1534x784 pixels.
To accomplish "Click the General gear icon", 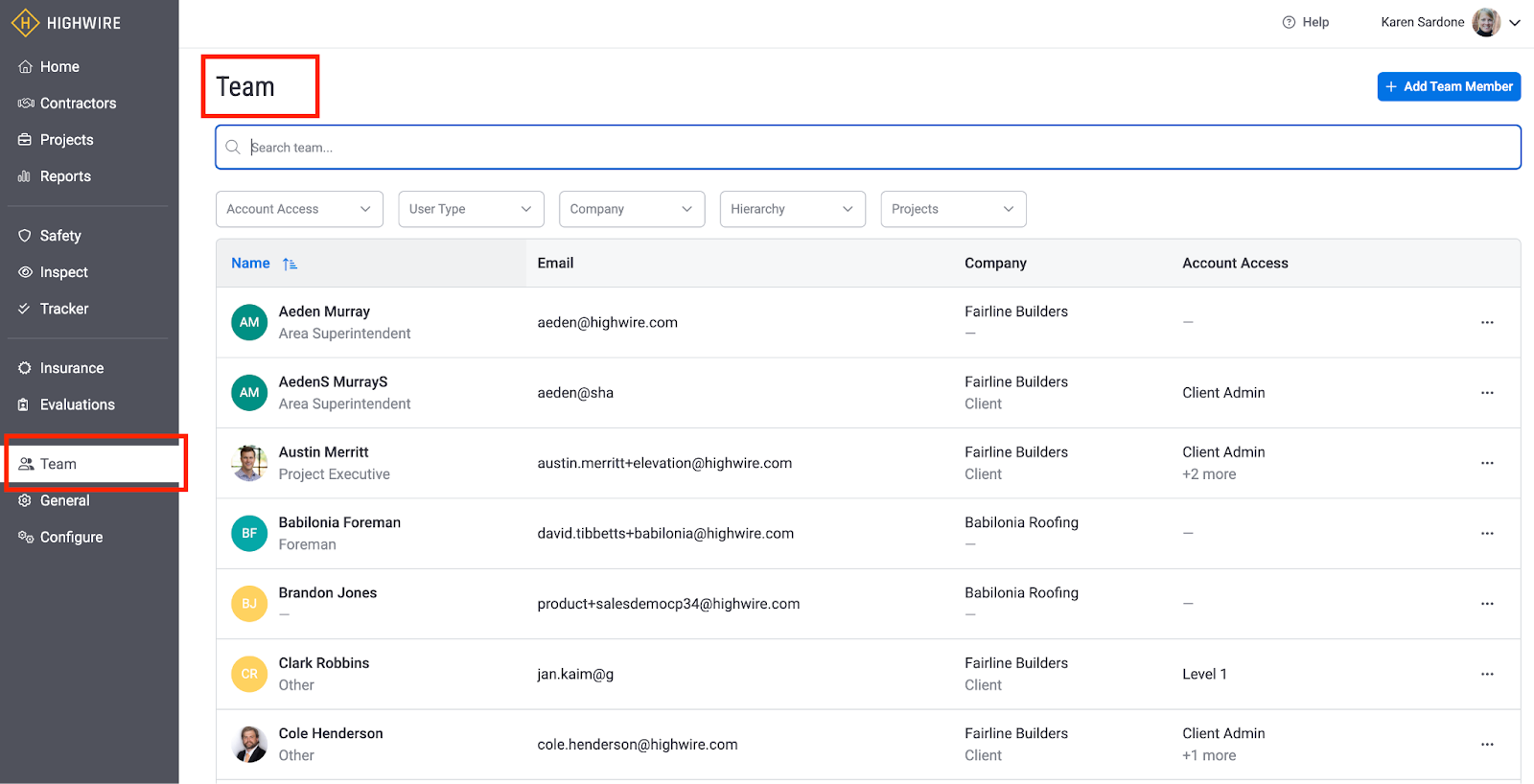I will pyautogui.click(x=25, y=500).
